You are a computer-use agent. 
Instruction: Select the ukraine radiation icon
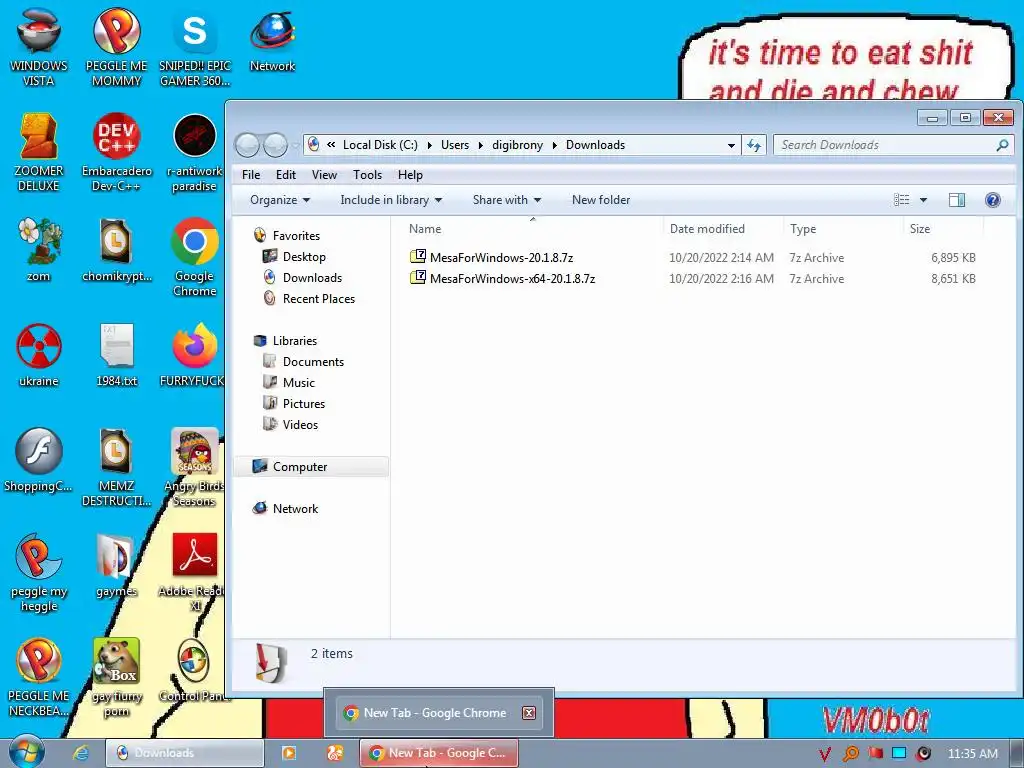[x=39, y=355]
